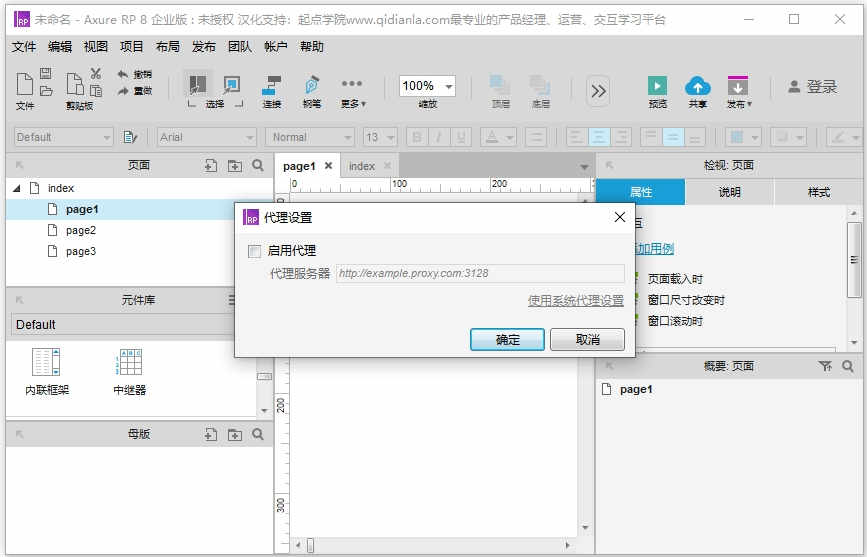Close the page1 tab
The height and width of the screenshot is (557, 867).
coord(328,165)
